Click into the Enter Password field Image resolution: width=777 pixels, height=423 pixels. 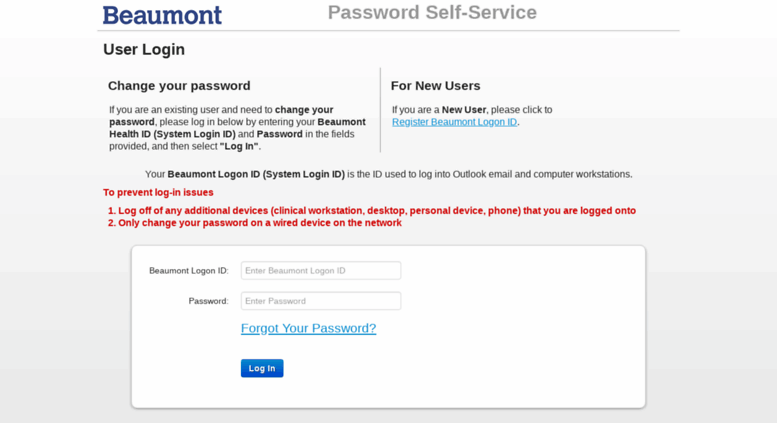(321, 301)
